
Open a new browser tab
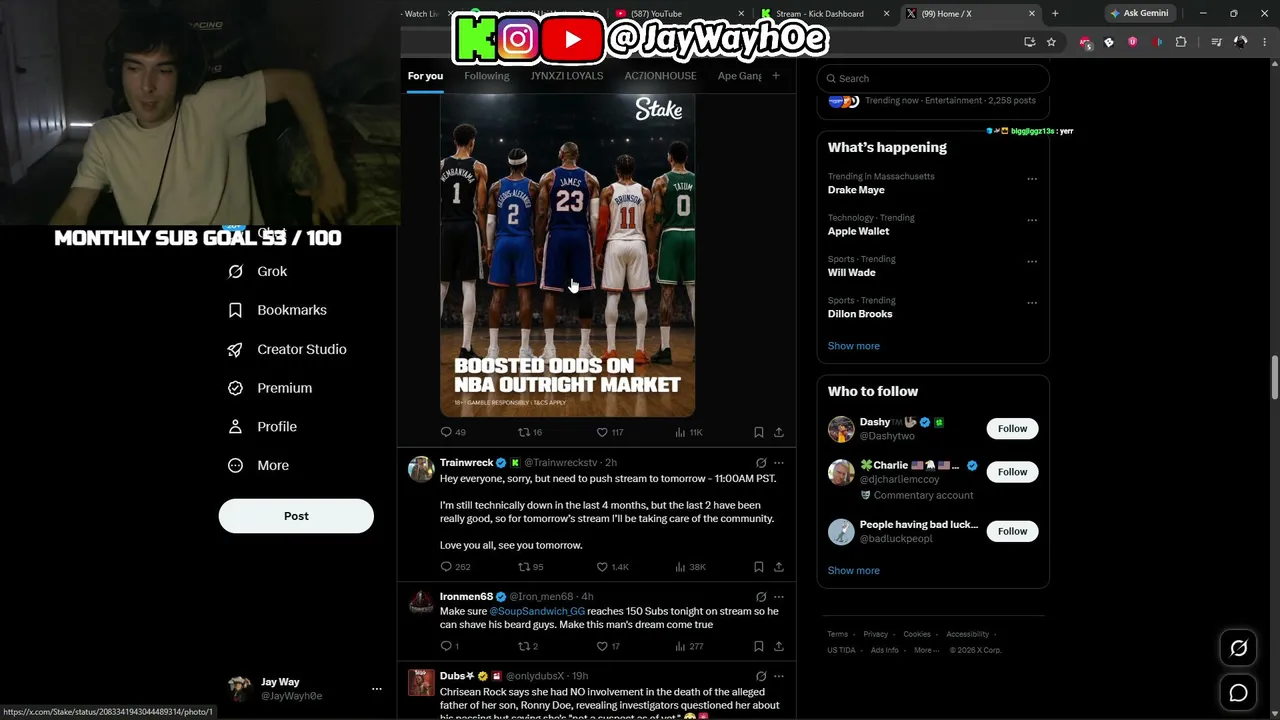[1055, 13]
